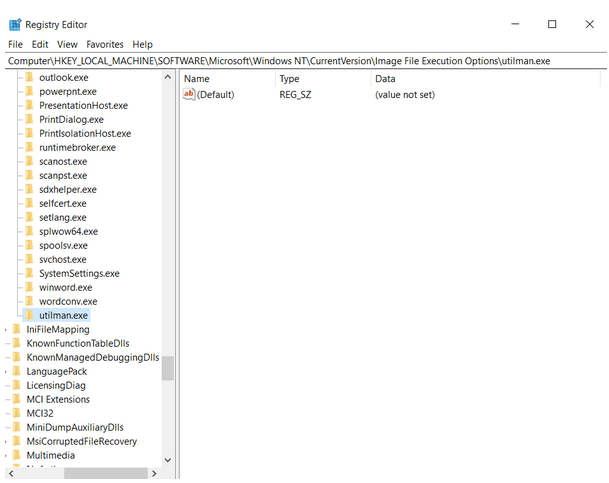Select the PrintDialog.exe folder icon
This screenshot has height=483, width=609.
[x=29, y=119]
